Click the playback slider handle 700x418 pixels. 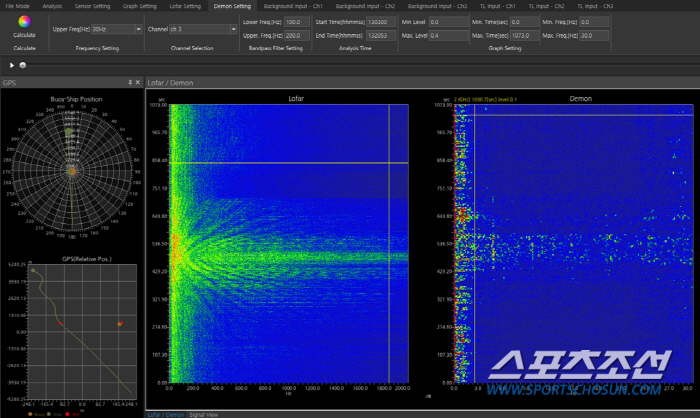coord(23,65)
